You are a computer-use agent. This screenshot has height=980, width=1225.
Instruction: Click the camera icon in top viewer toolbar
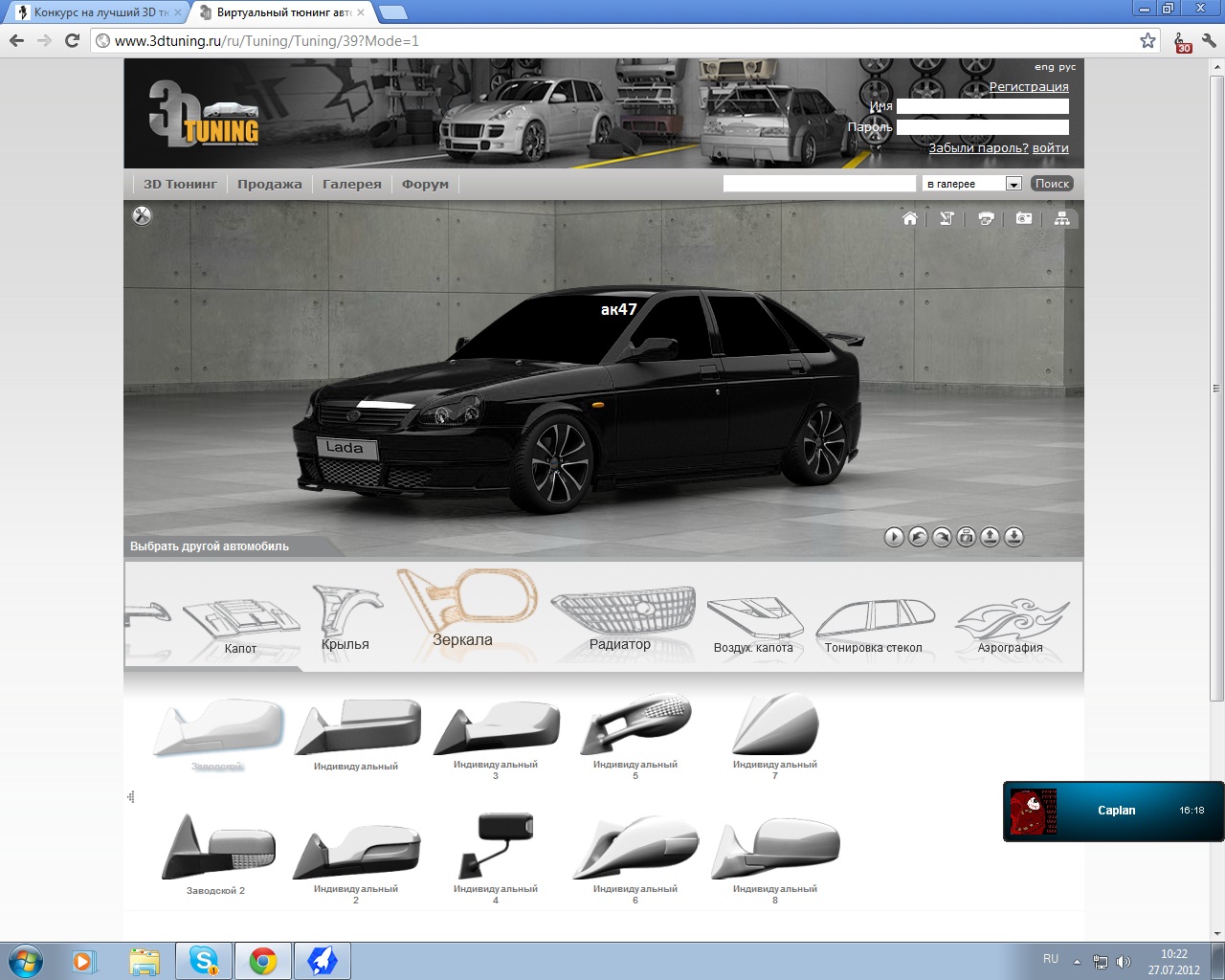pos(1024,219)
